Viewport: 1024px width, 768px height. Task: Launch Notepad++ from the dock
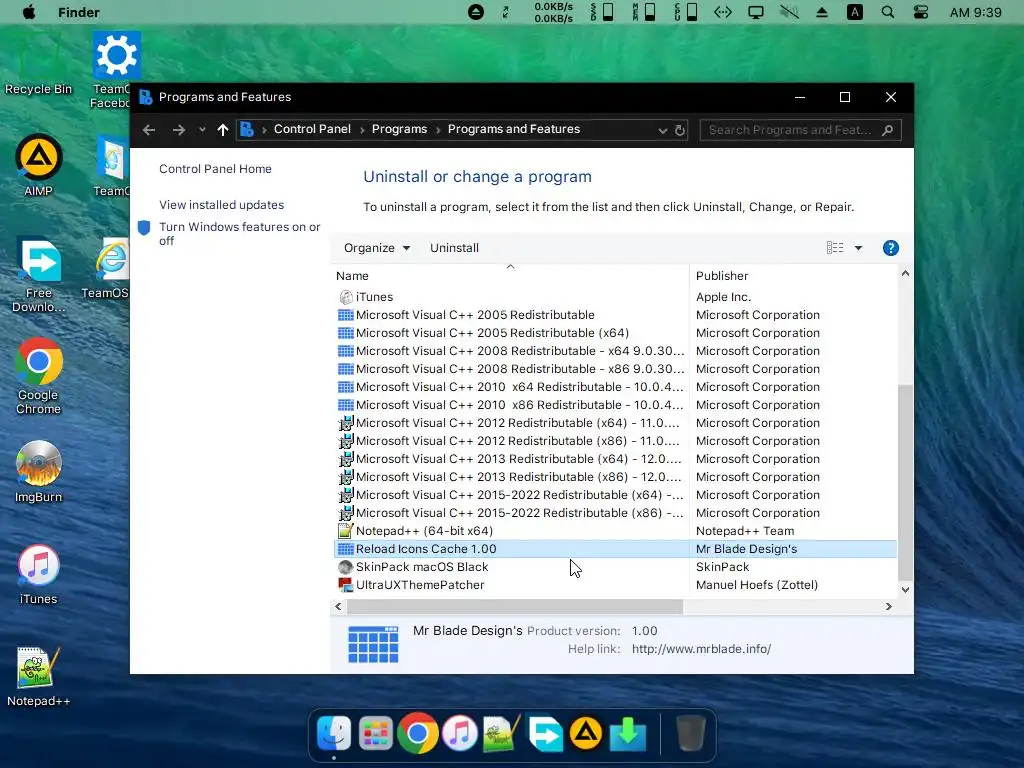pyautogui.click(x=501, y=733)
